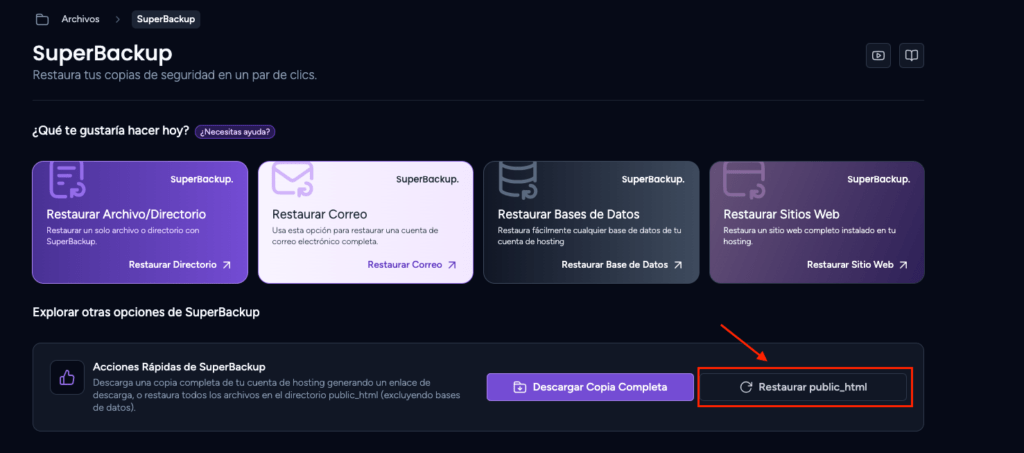Open Restaurar Bases de Datos card title
Image resolution: width=1024 pixels, height=453 pixels.
[x=568, y=214]
